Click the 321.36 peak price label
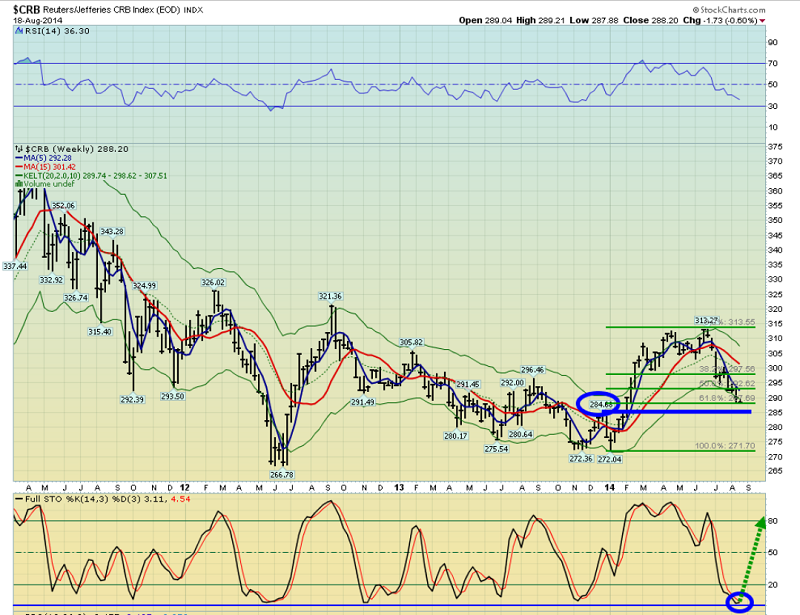800x615 pixels. [330, 296]
